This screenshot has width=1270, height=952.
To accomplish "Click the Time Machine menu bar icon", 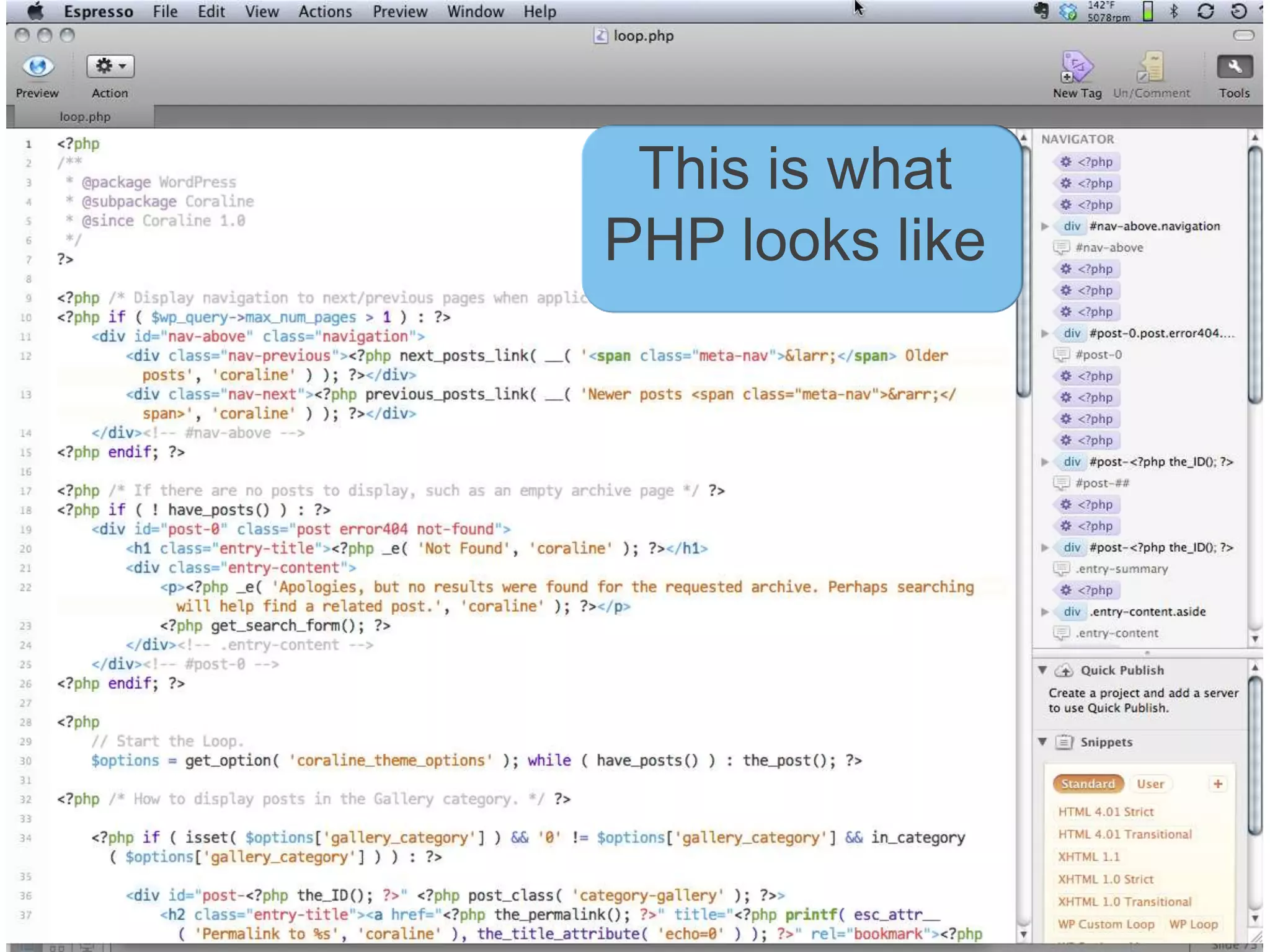I will (1238, 11).
